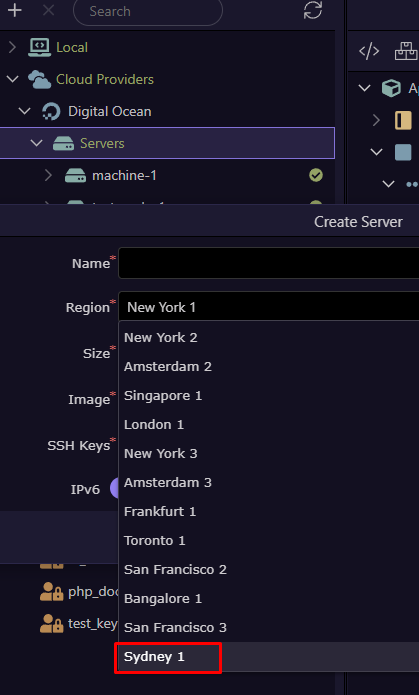Expand the chevron beside the yellow panel icon
This screenshot has width=419, height=695.
(x=376, y=120)
